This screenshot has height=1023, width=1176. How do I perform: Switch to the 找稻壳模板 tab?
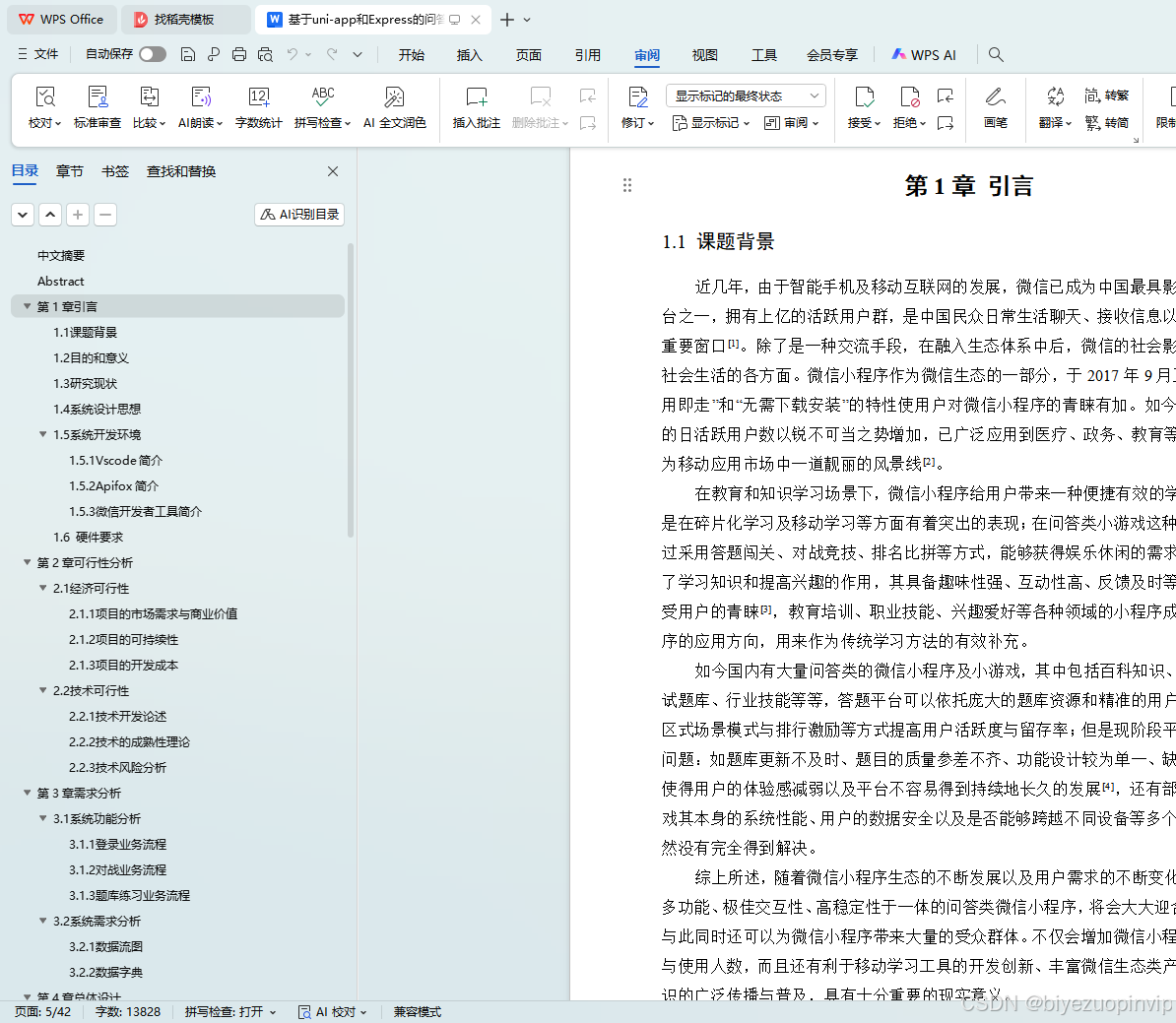click(184, 20)
